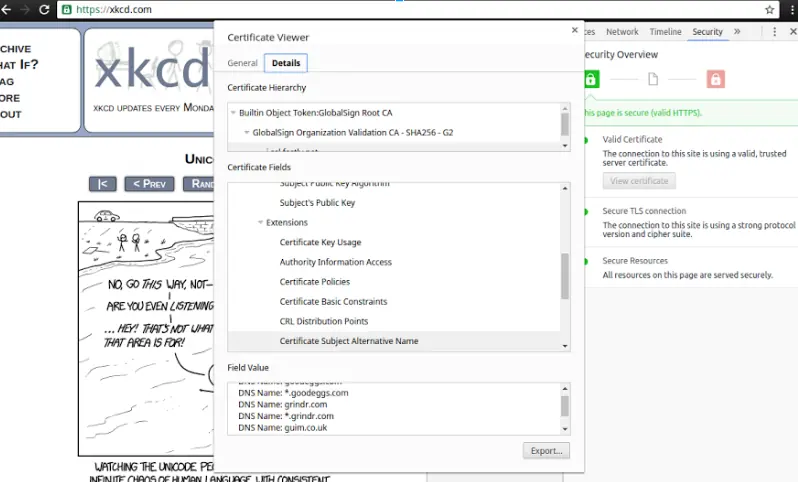The image size is (798, 482).
Task: Select Certificate Subject Alternative Name field
Action: click(x=349, y=341)
